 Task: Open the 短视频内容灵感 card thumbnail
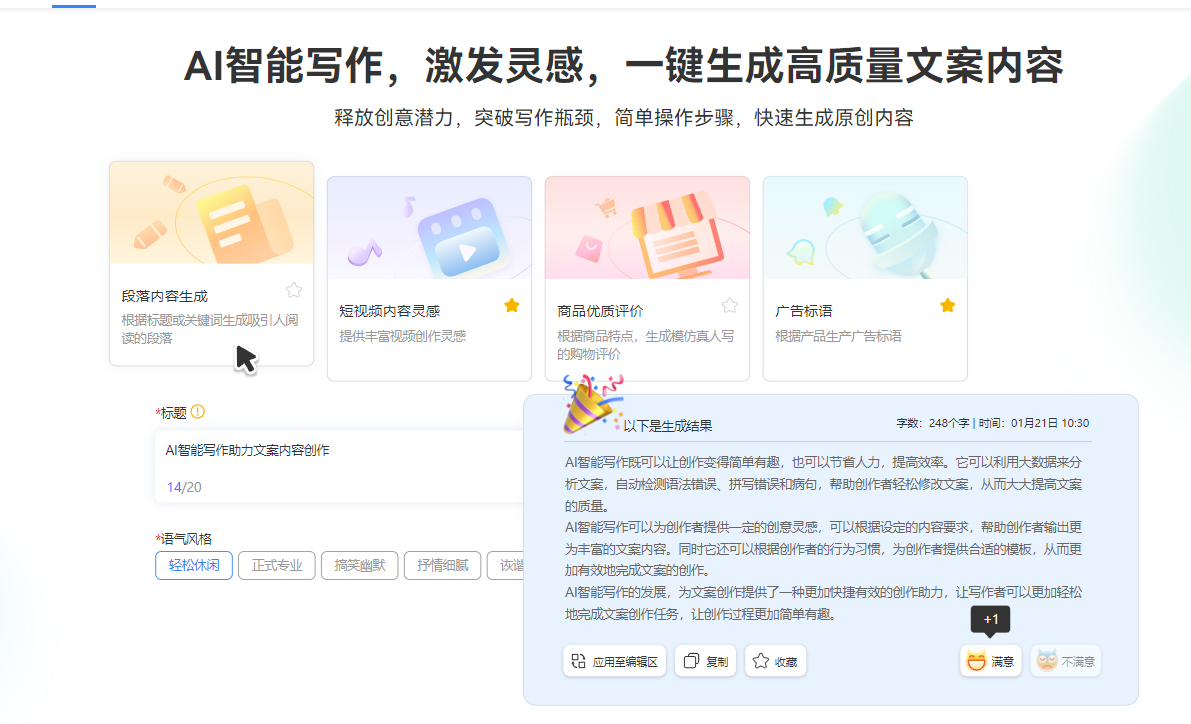point(430,228)
